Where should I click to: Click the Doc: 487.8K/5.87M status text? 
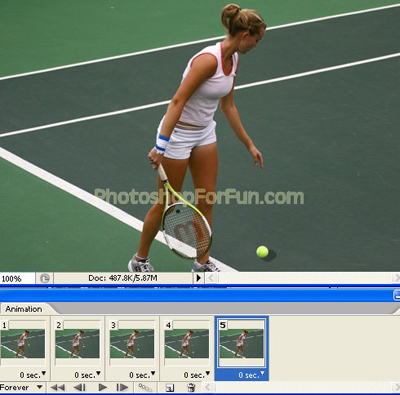click(123, 278)
